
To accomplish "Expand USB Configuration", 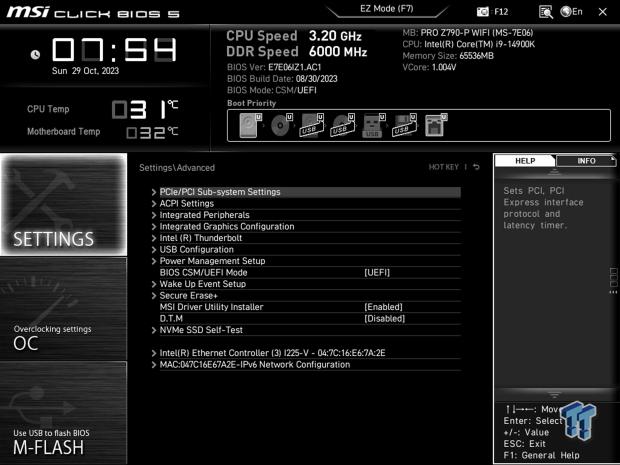I will (306, 250).
